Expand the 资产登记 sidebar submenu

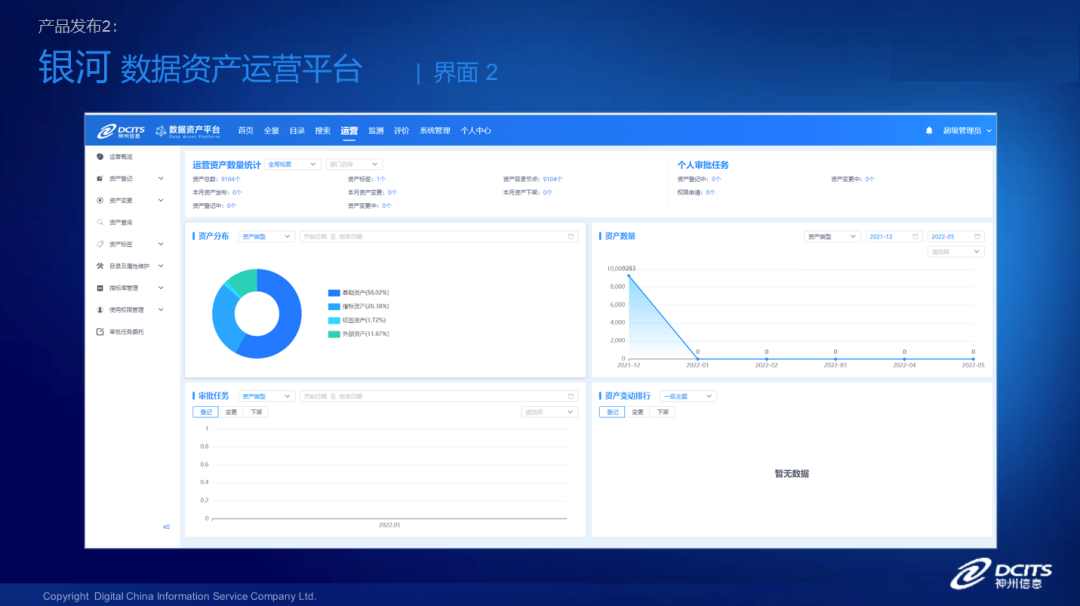point(161,179)
